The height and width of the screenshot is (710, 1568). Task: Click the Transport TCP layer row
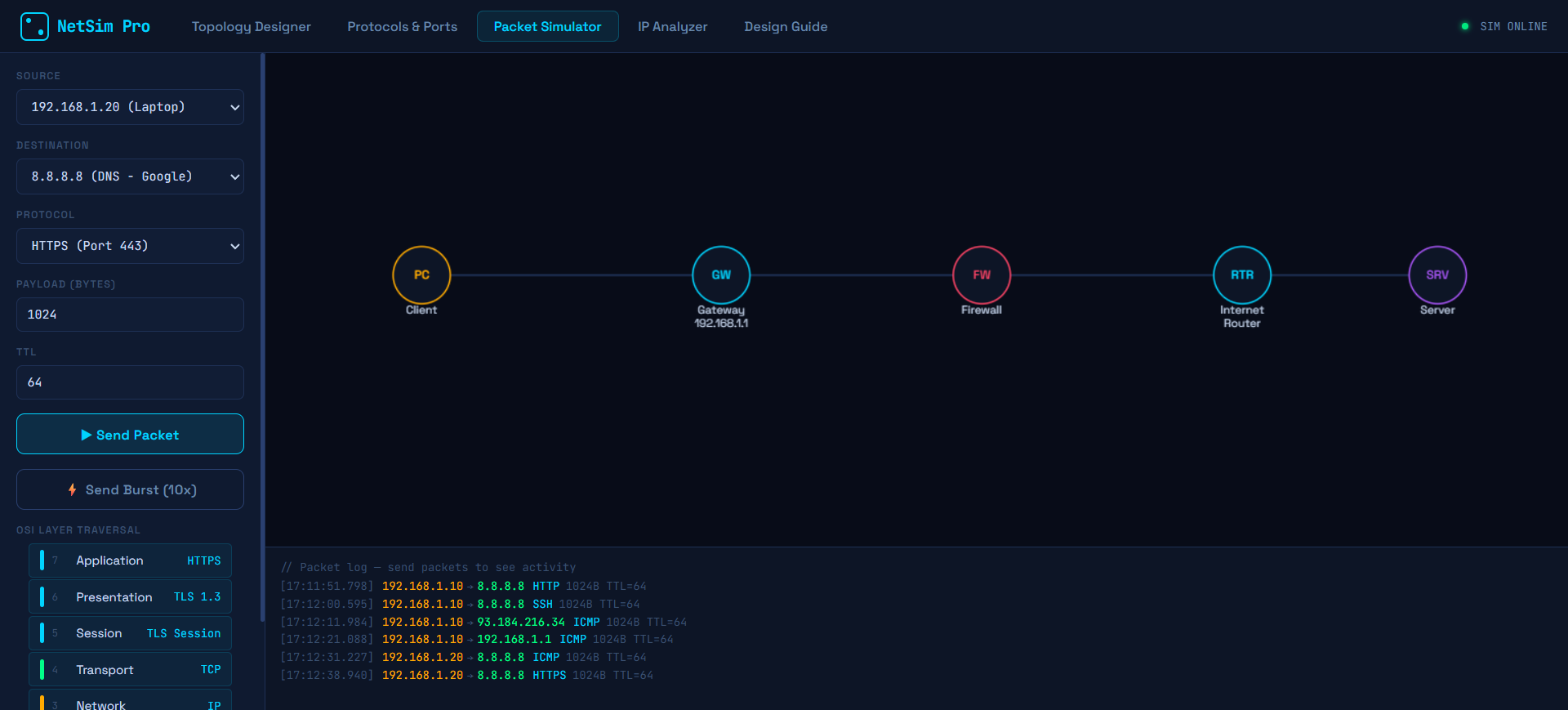(131, 669)
